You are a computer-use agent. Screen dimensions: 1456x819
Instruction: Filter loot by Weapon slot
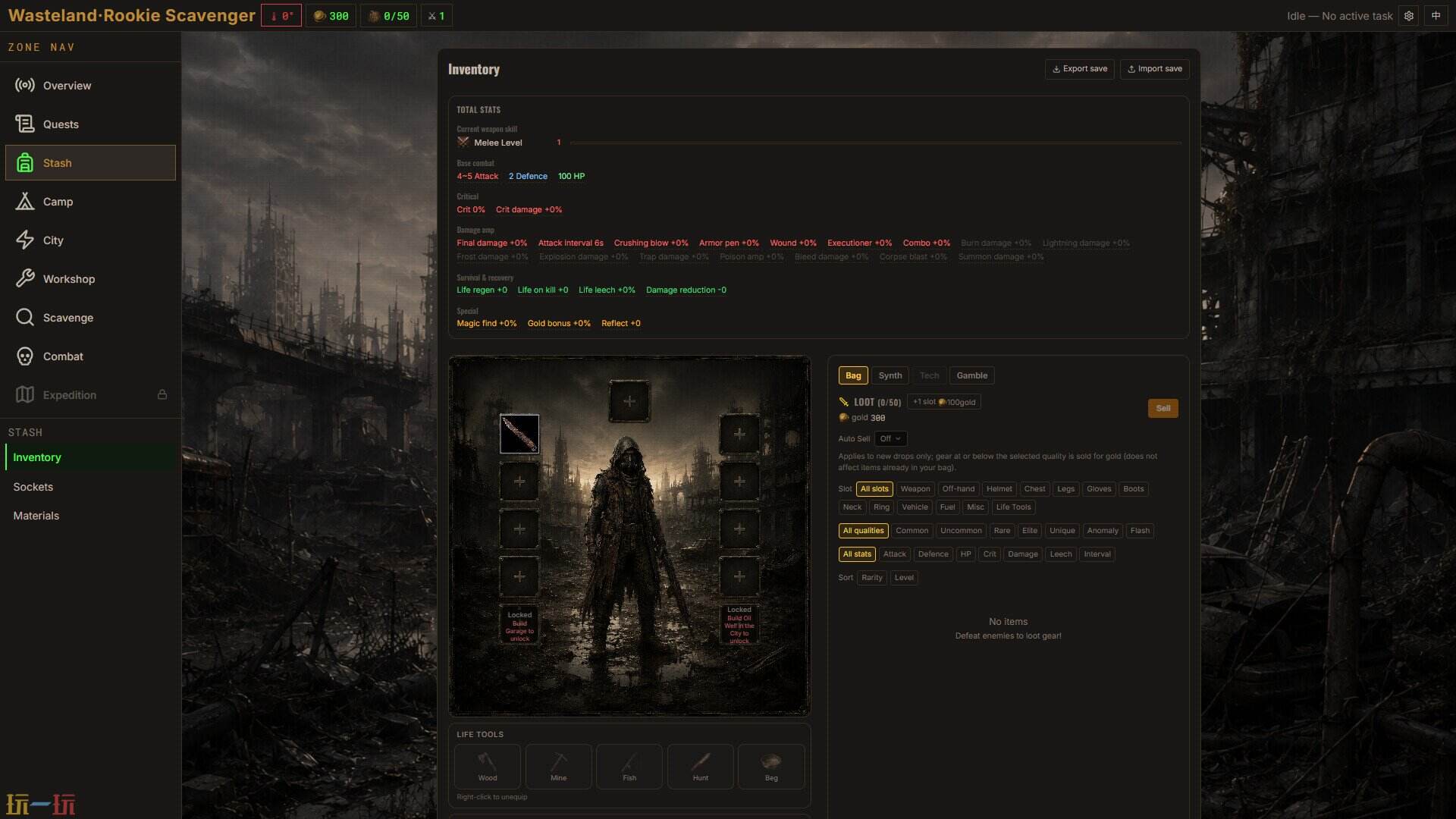(x=915, y=489)
